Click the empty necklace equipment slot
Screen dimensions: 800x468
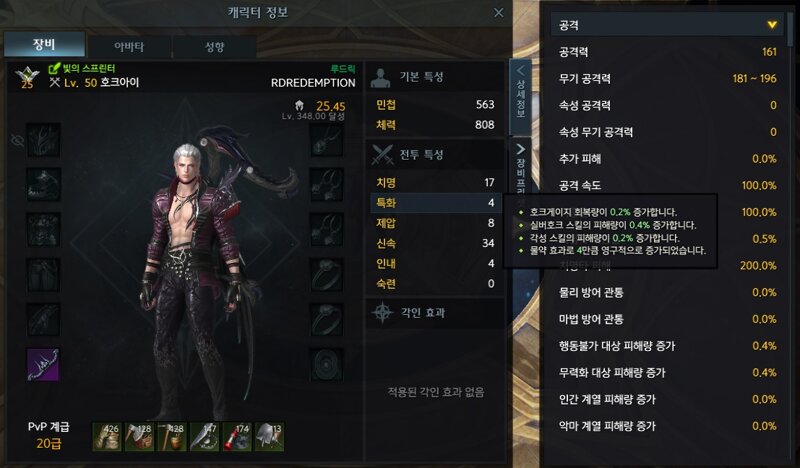pyautogui.click(x=327, y=140)
